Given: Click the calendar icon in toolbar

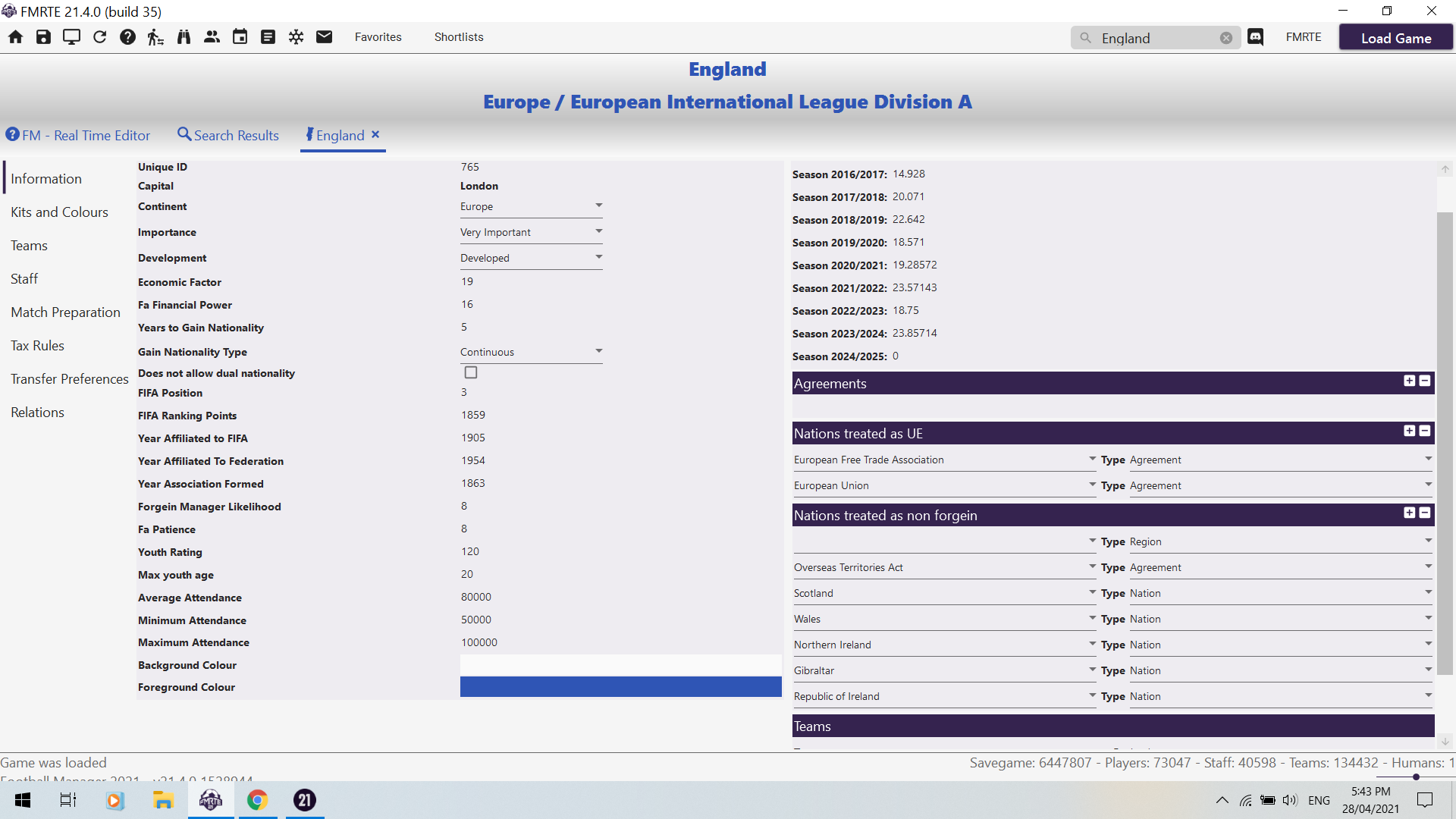Looking at the screenshot, I should 240,37.
